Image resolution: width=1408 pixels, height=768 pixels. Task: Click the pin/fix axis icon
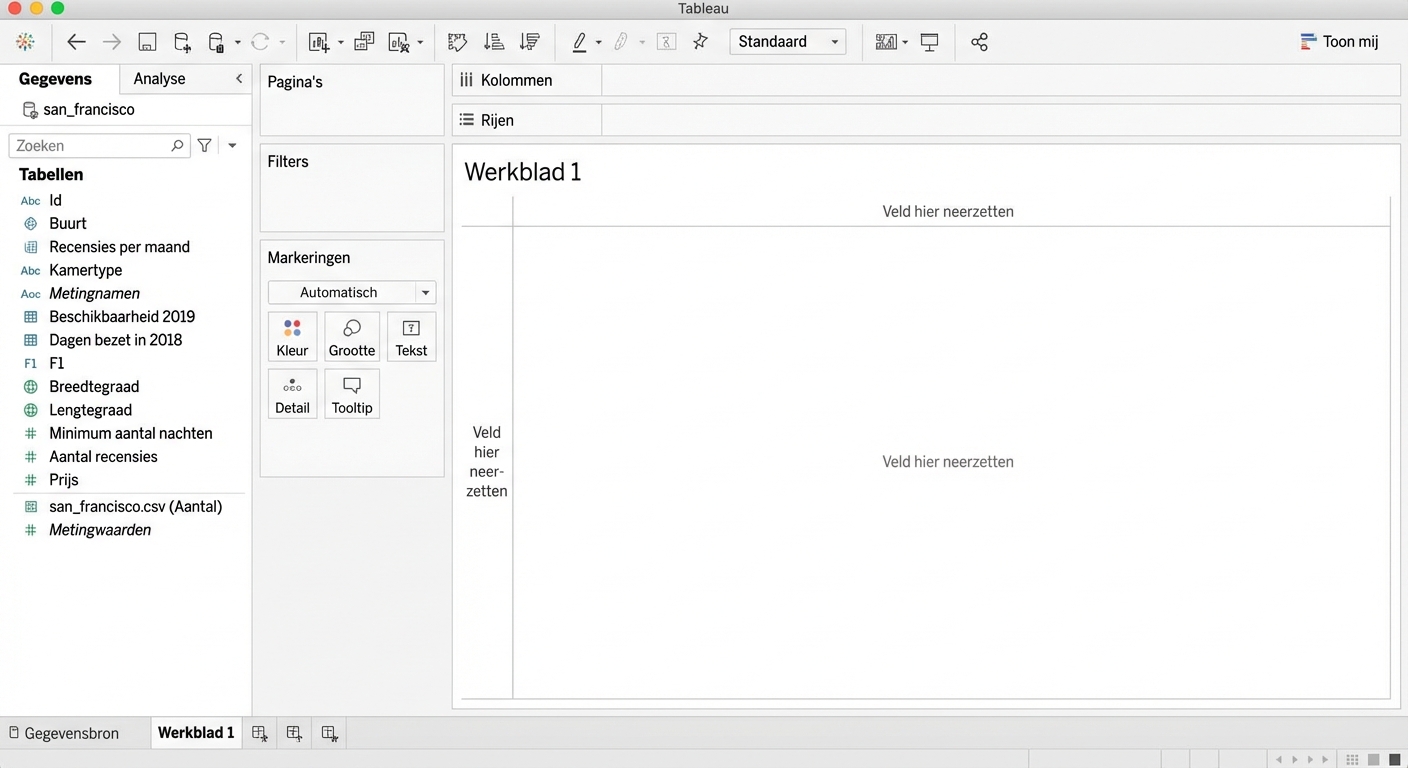700,42
